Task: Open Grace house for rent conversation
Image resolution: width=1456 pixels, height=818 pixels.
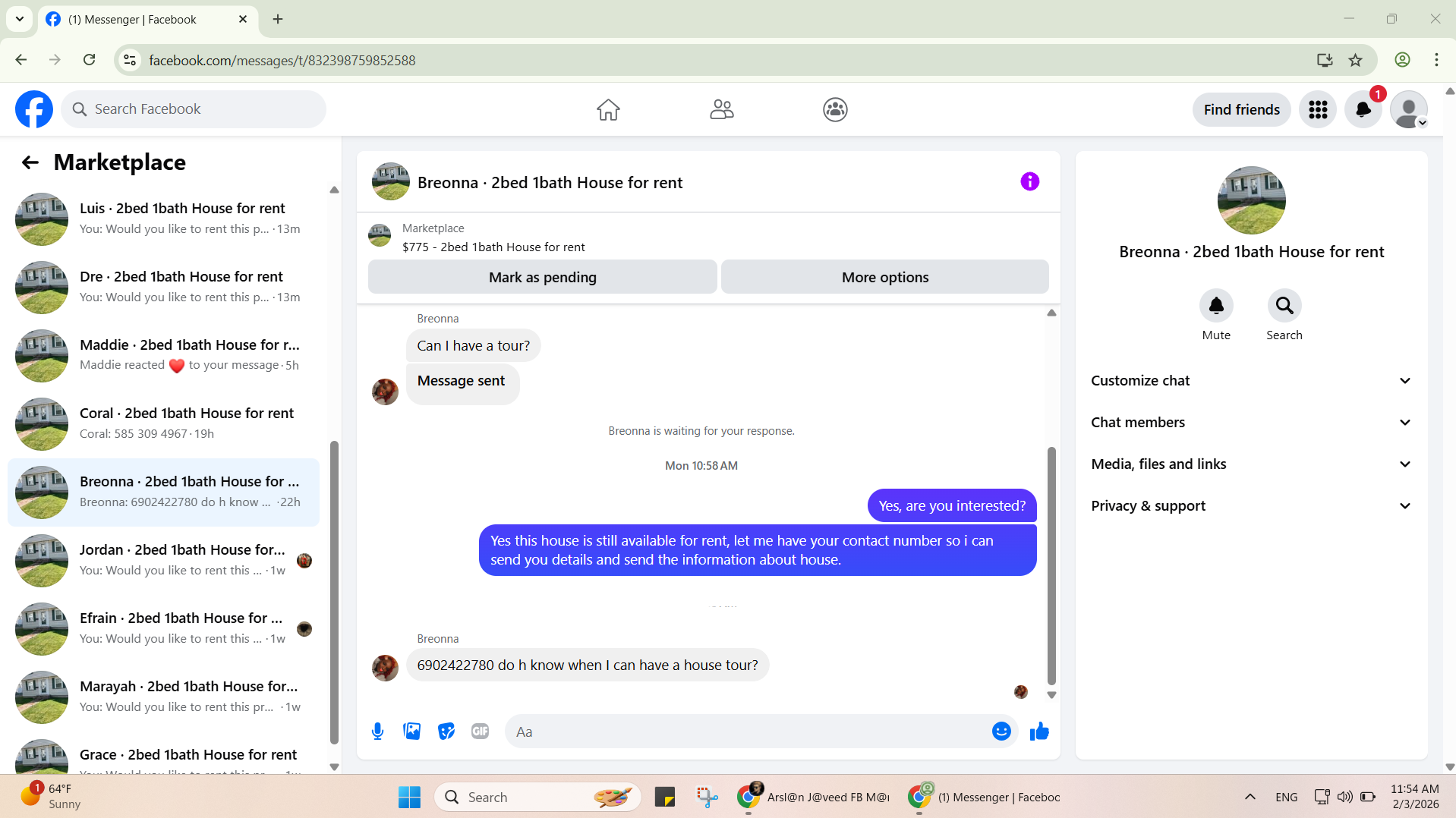Action: [x=163, y=754]
